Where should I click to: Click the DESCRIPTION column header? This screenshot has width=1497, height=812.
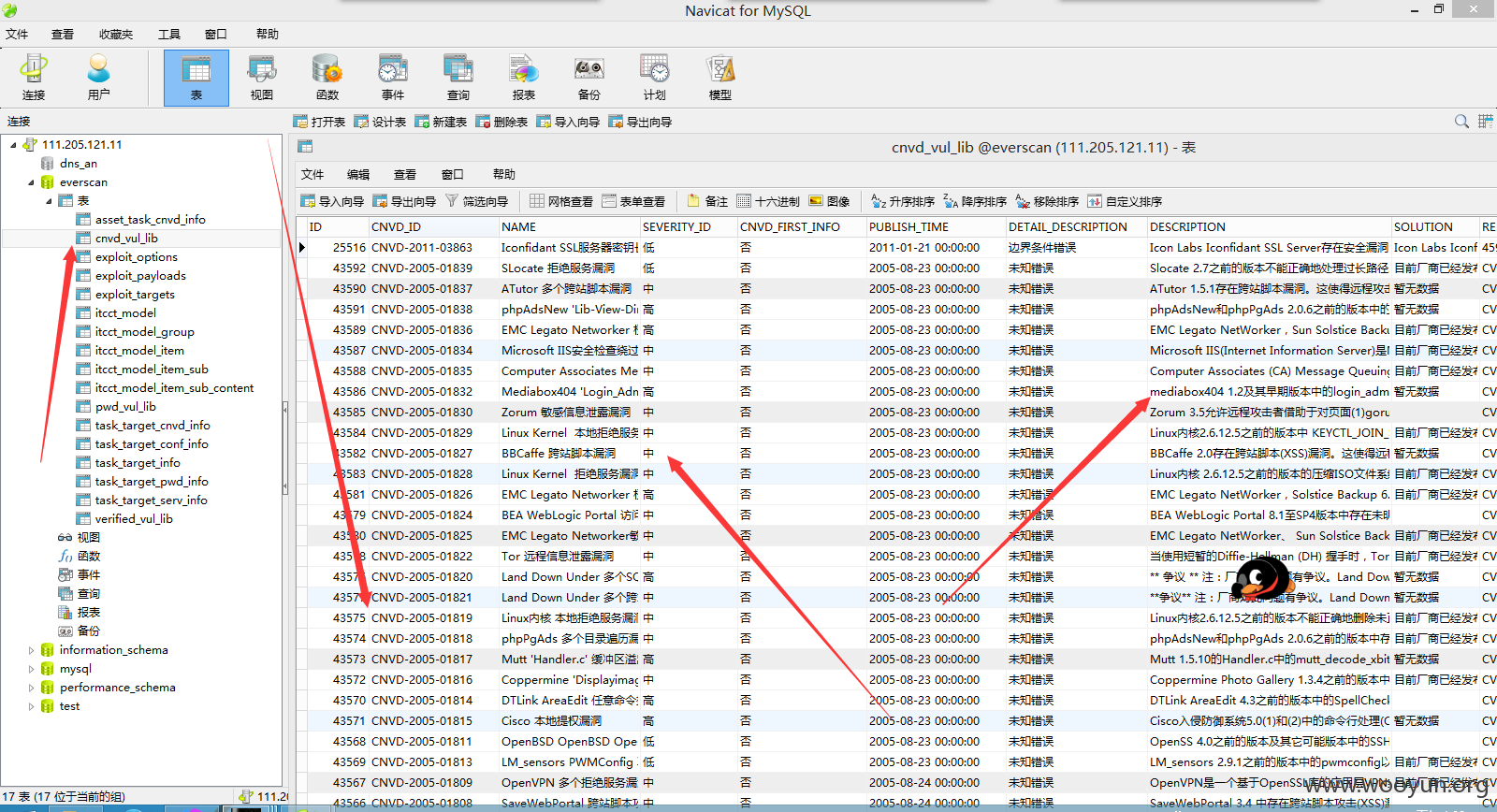(x=1268, y=226)
